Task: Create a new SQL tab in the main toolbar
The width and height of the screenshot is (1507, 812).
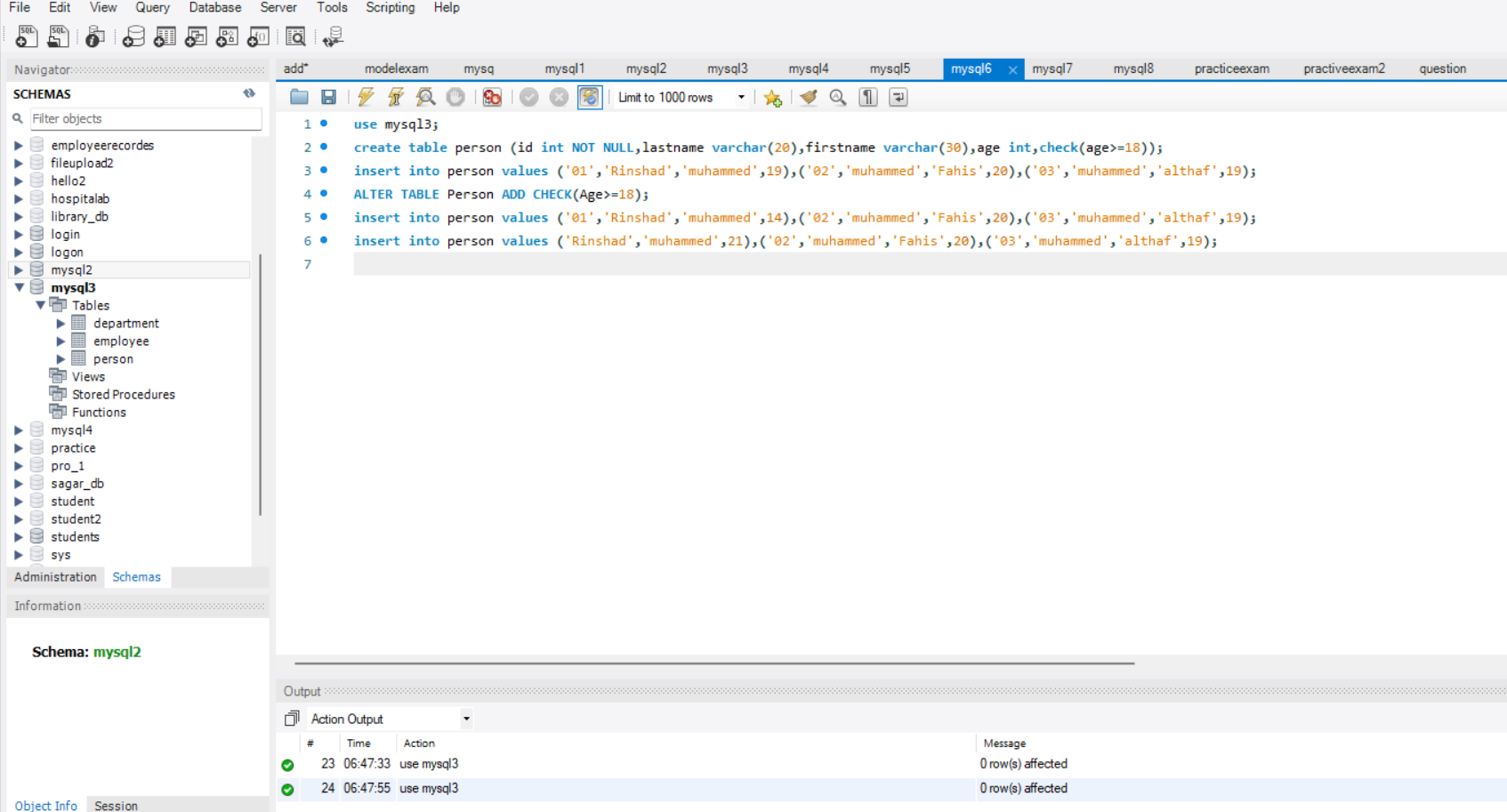Action: (x=27, y=37)
